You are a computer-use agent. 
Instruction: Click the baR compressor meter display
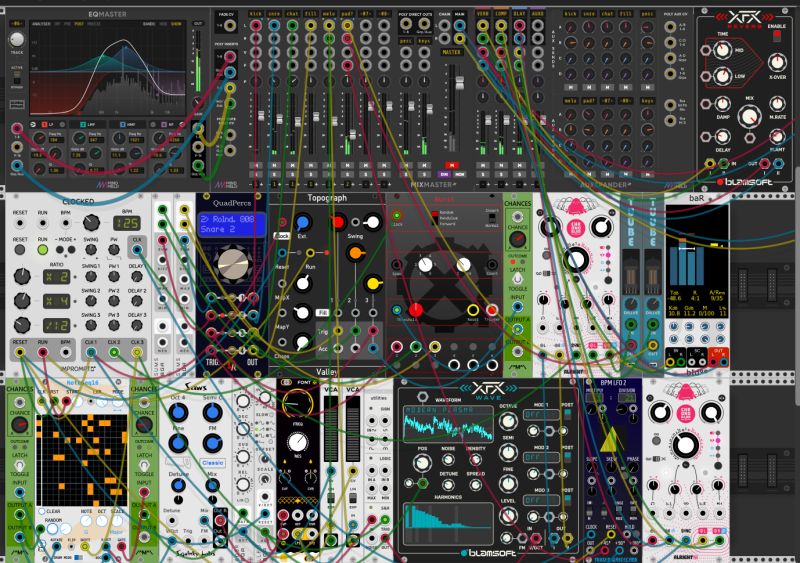[697, 261]
